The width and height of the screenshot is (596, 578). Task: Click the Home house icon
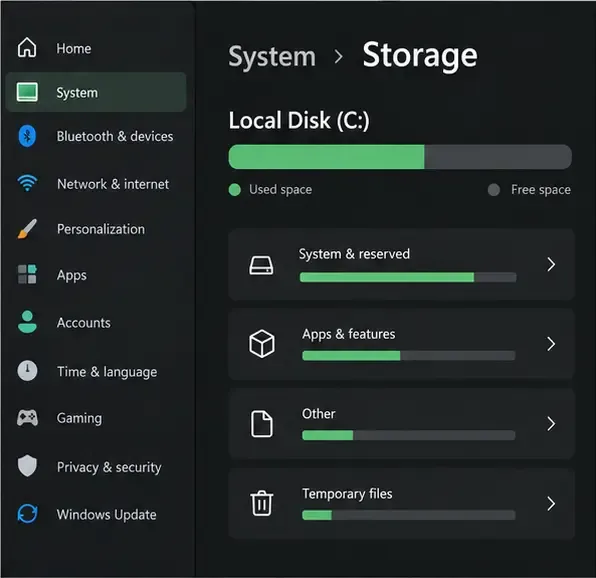27,48
